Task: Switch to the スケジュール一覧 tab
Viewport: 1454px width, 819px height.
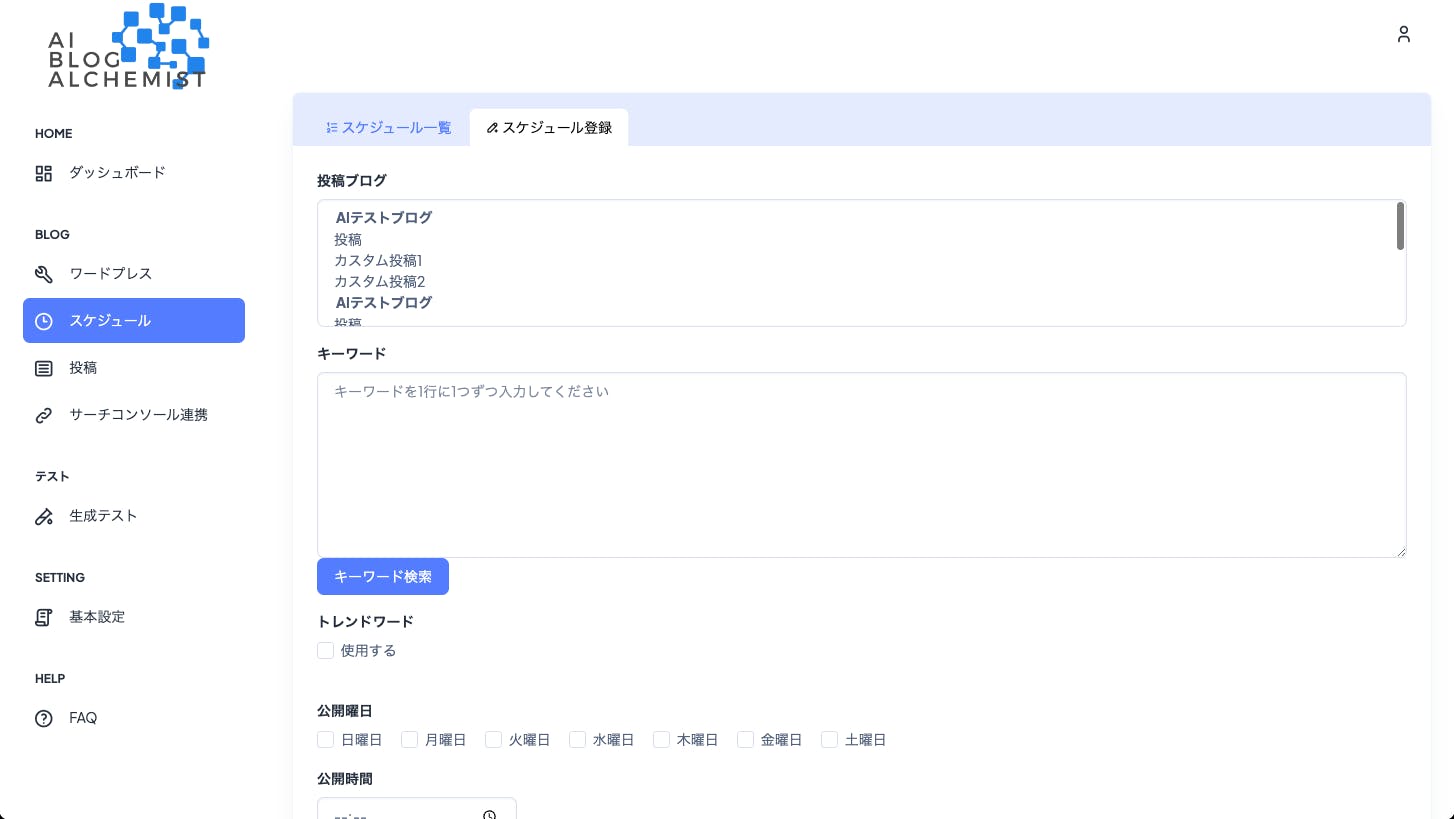Action: pos(388,128)
